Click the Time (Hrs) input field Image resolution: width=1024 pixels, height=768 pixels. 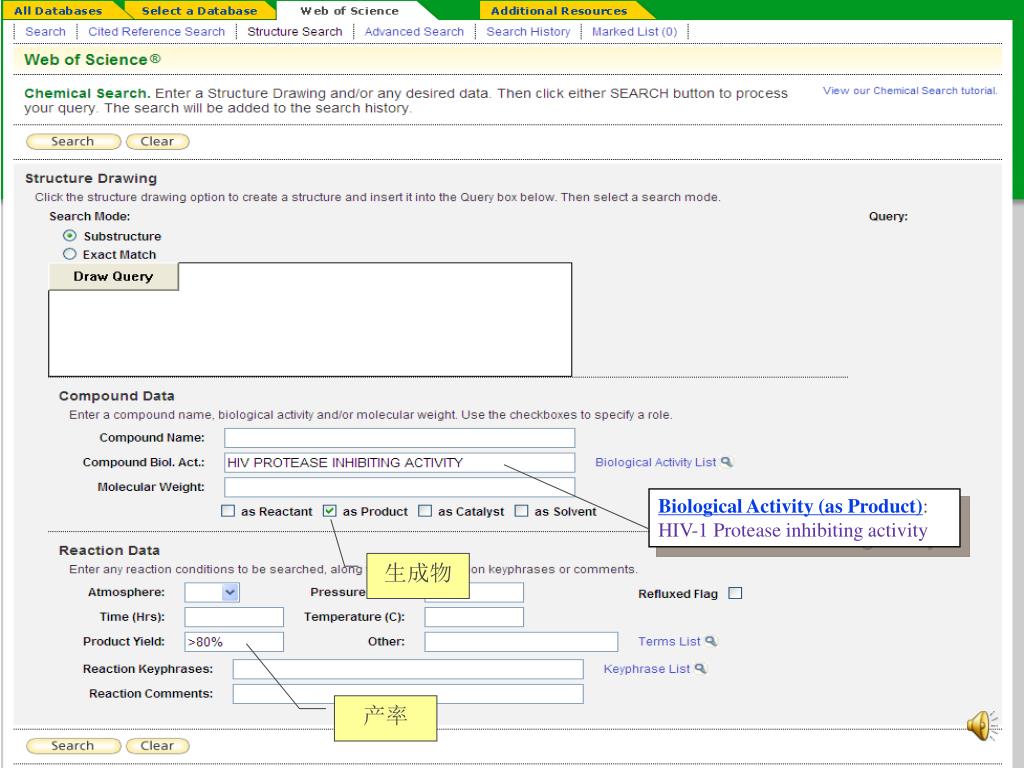[x=234, y=617]
